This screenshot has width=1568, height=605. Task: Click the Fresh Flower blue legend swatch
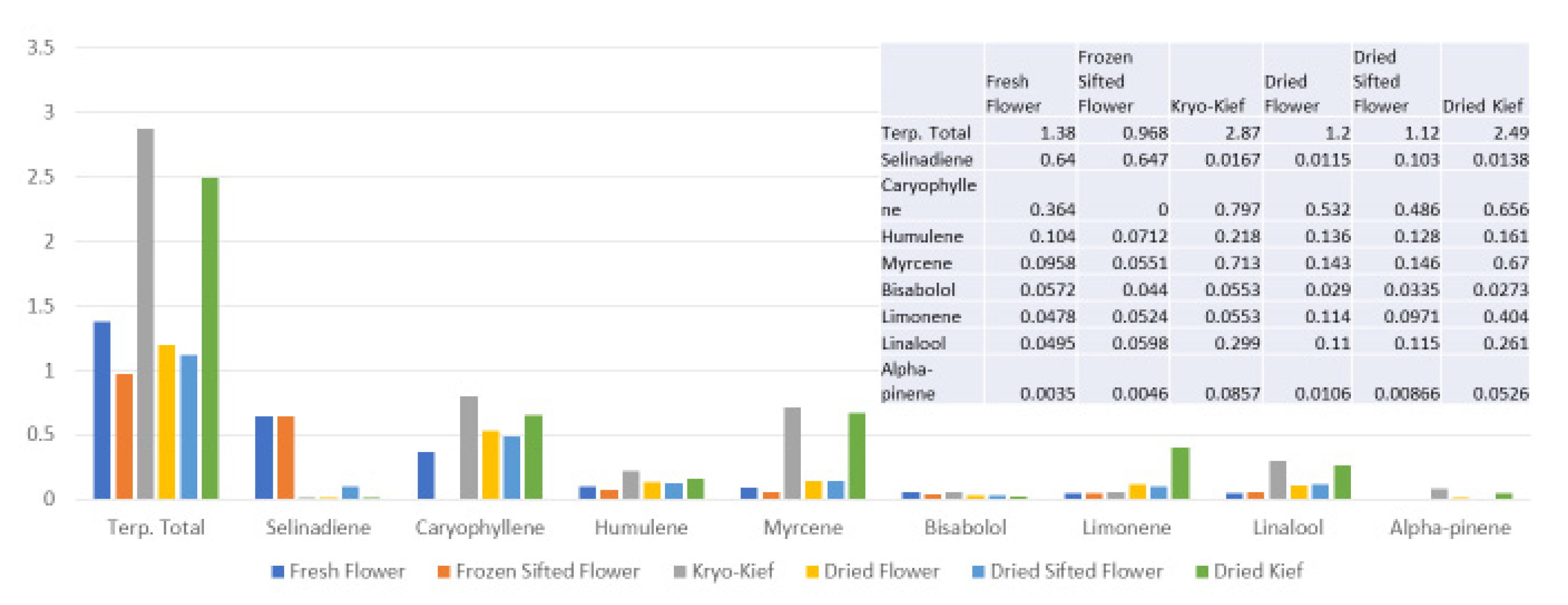click(277, 571)
